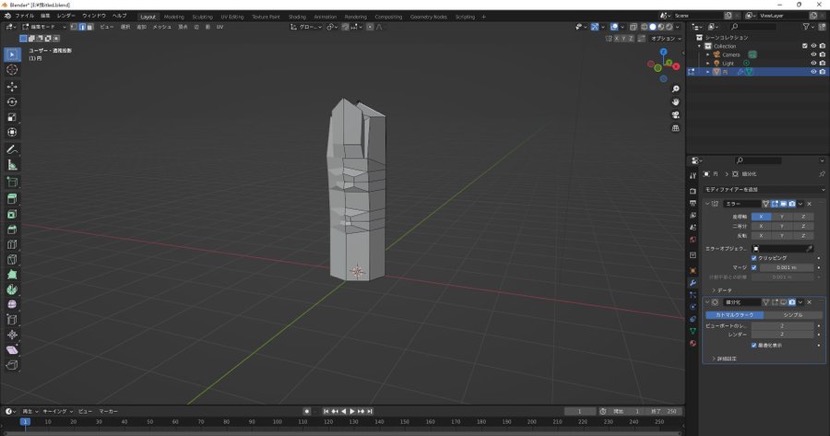The width and height of the screenshot is (830, 436).
Task: Select the Move tool in the left toolbar
Action: 12,86
